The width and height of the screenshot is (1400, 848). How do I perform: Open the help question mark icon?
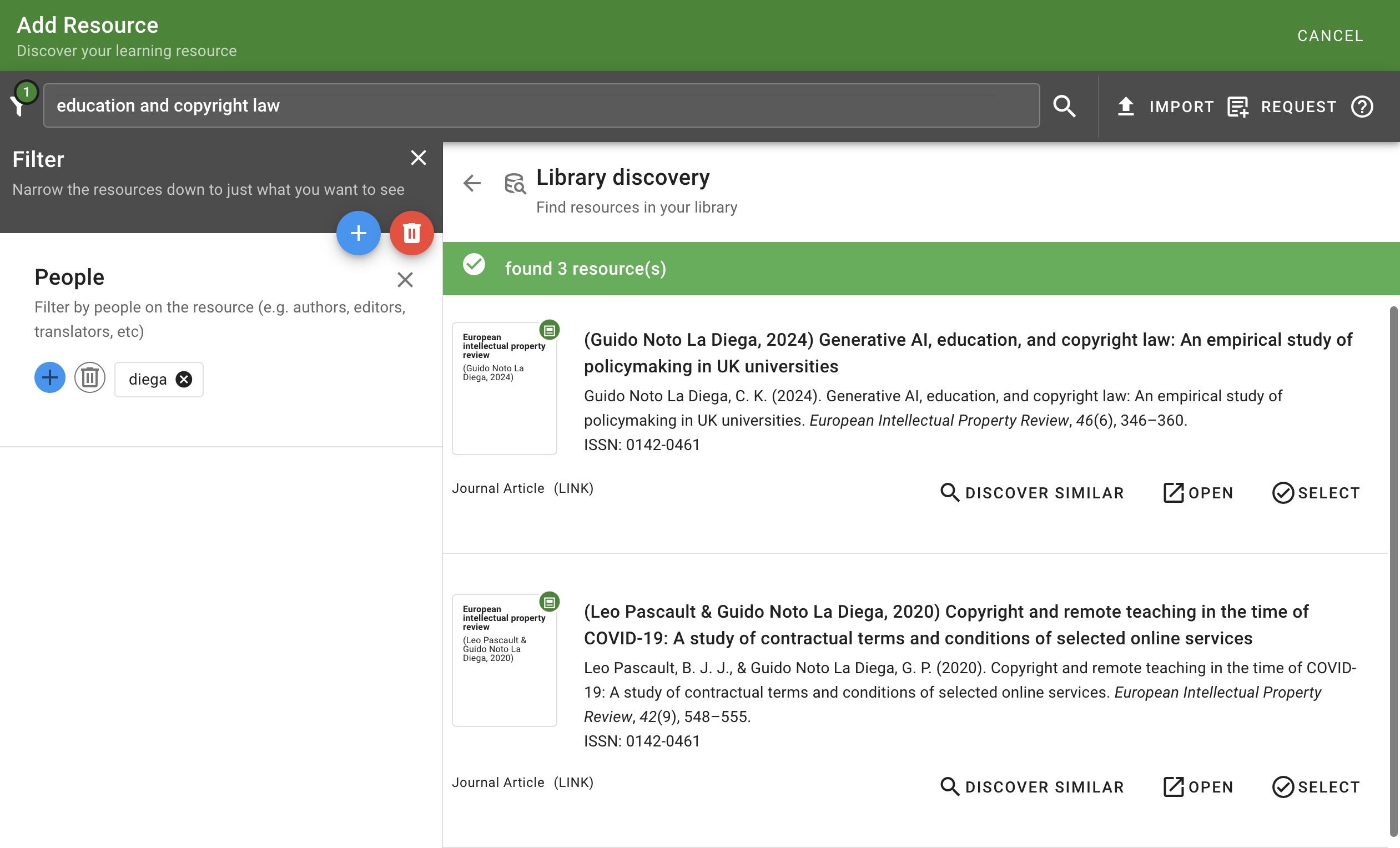[x=1361, y=106]
